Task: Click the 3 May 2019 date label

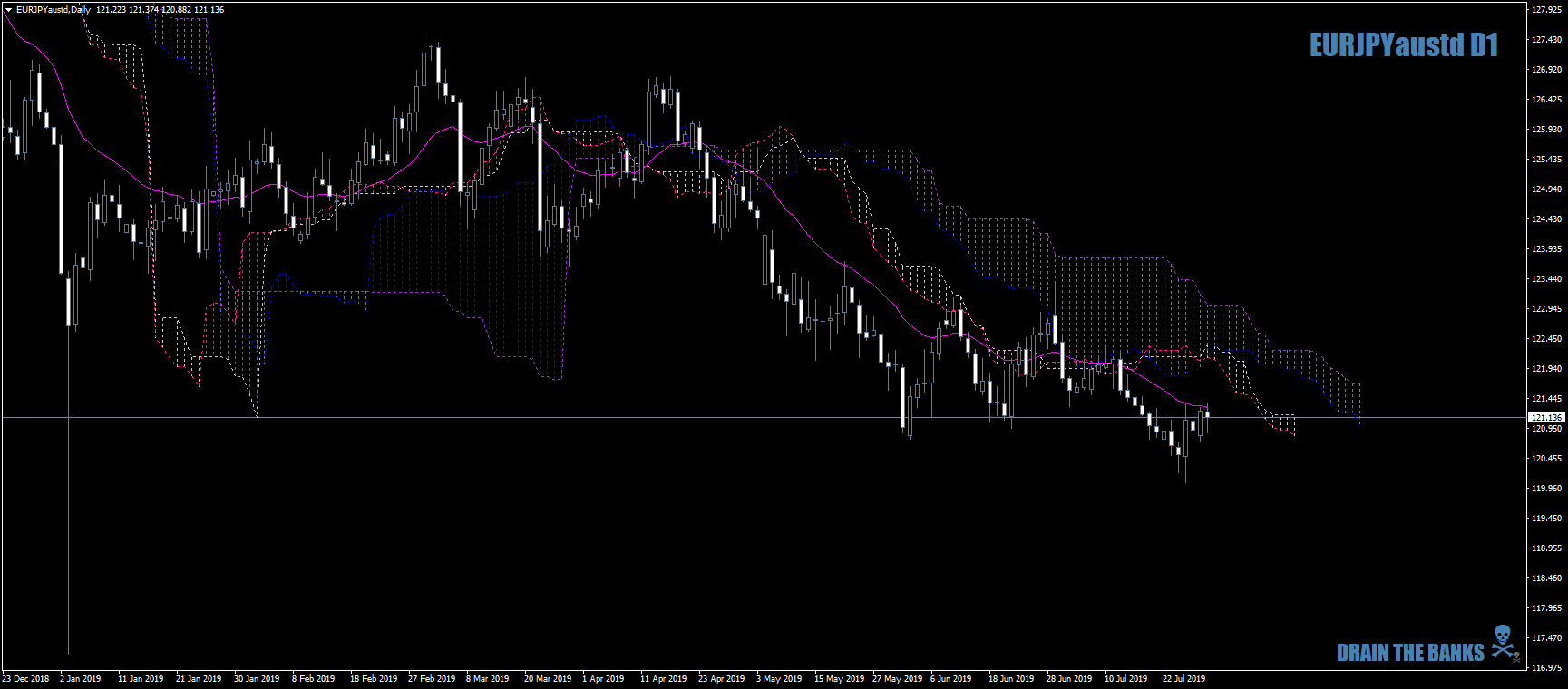Action: pos(779,679)
